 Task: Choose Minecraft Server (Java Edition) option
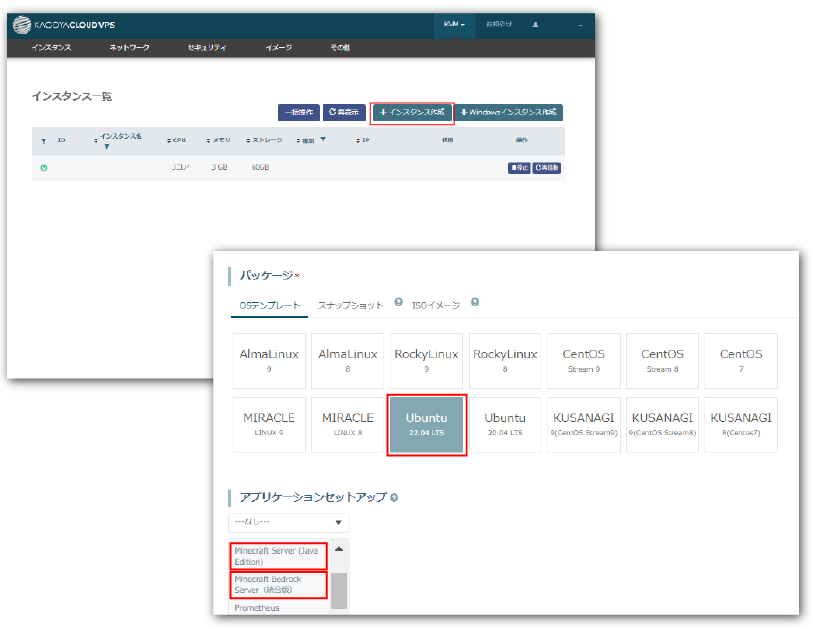click(280, 556)
